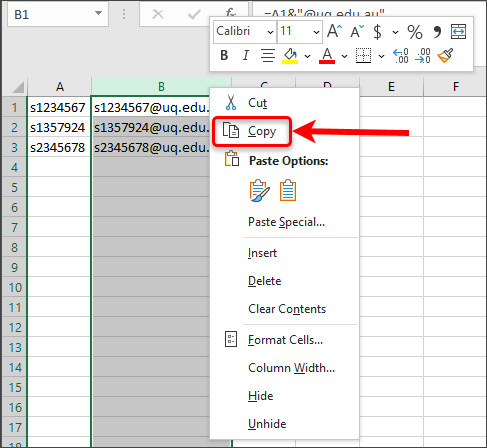Select Column Width menu item
The width and height of the screenshot is (487, 448).
click(x=284, y=368)
